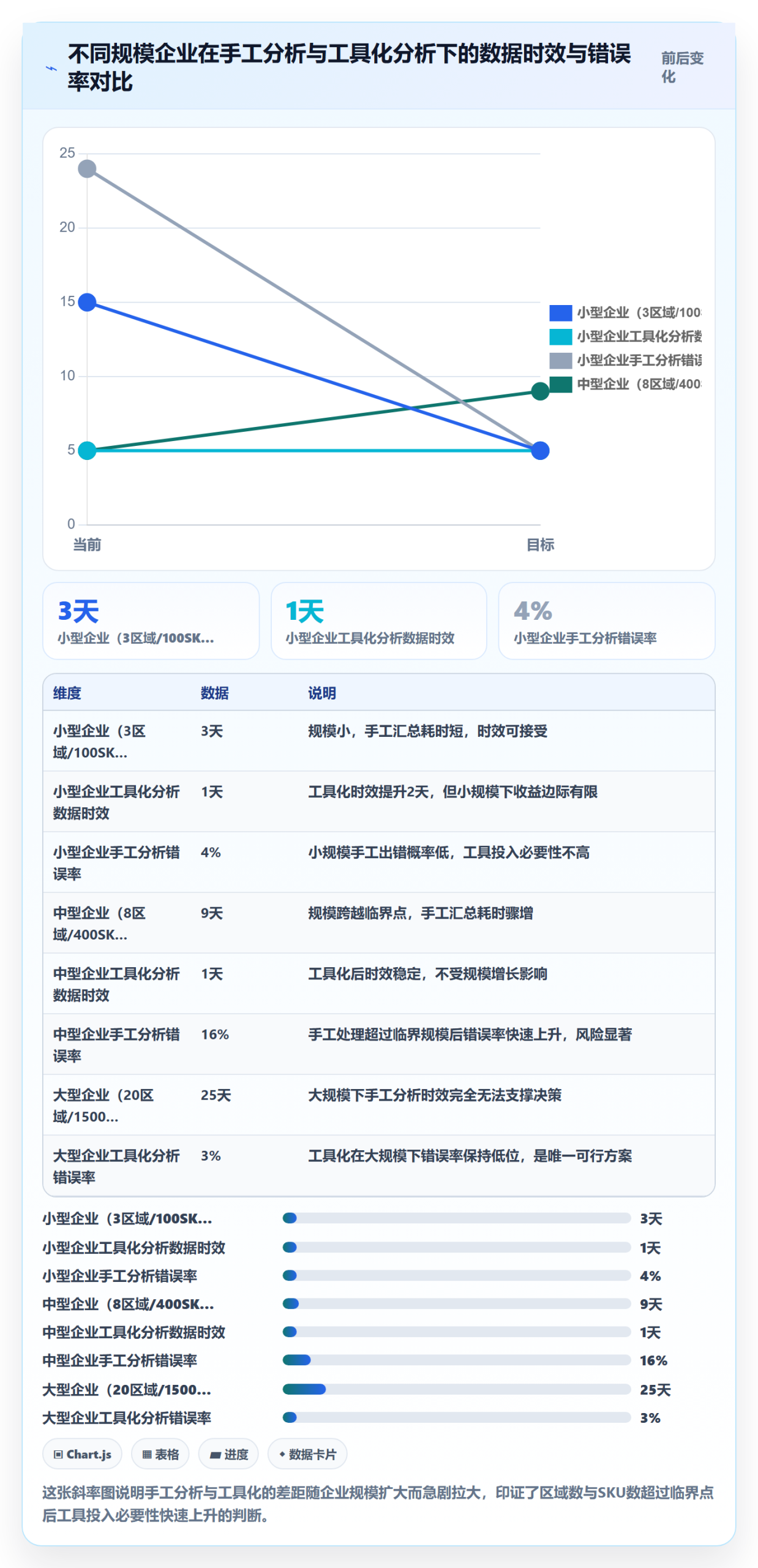This screenshot has height=1568, width=758.
Task: Click description 工具化后时效稳定，不受规模增长影响
Action: click(427, 974)
